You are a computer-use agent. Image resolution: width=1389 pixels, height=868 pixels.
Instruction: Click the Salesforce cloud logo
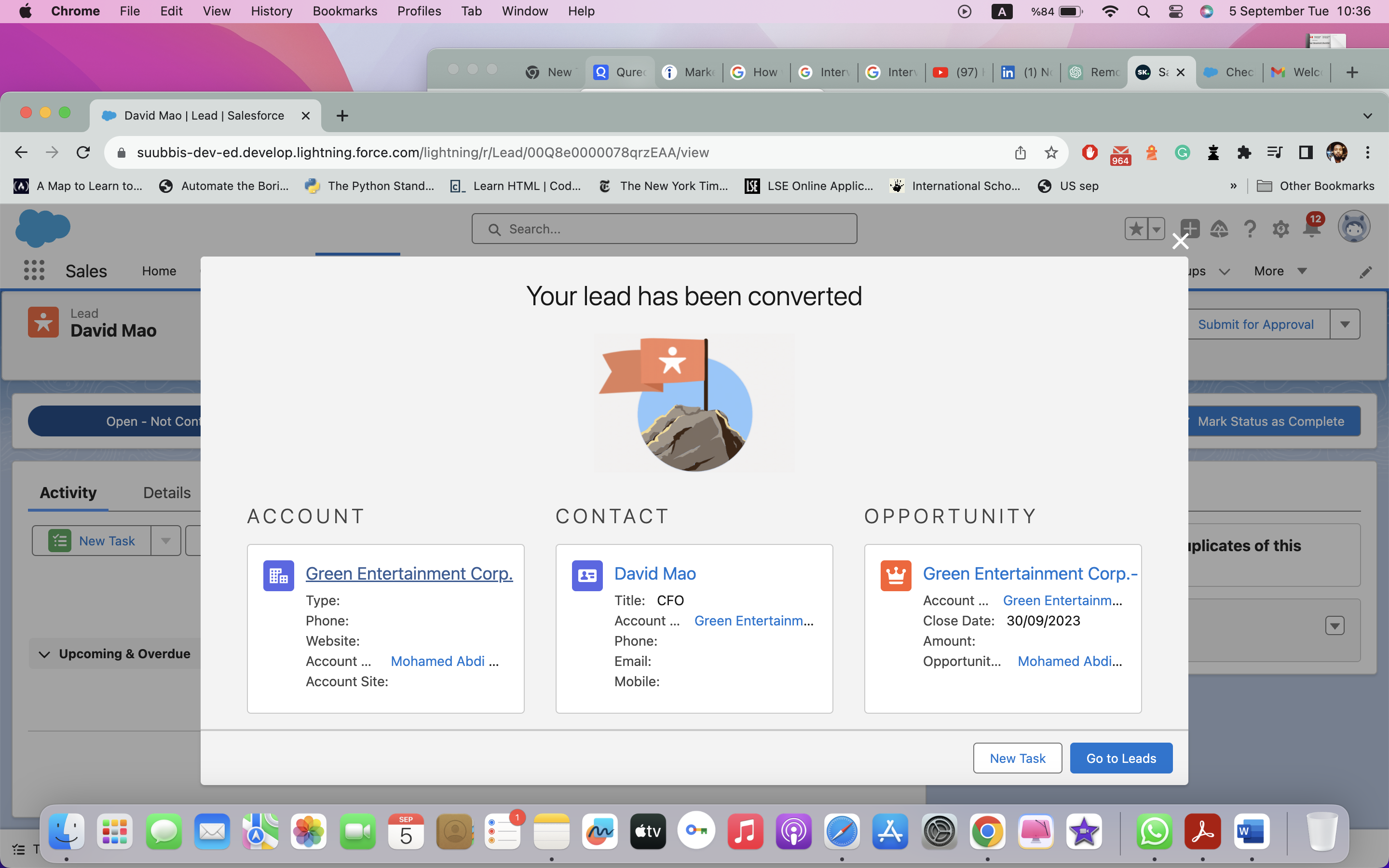point(42,228)
